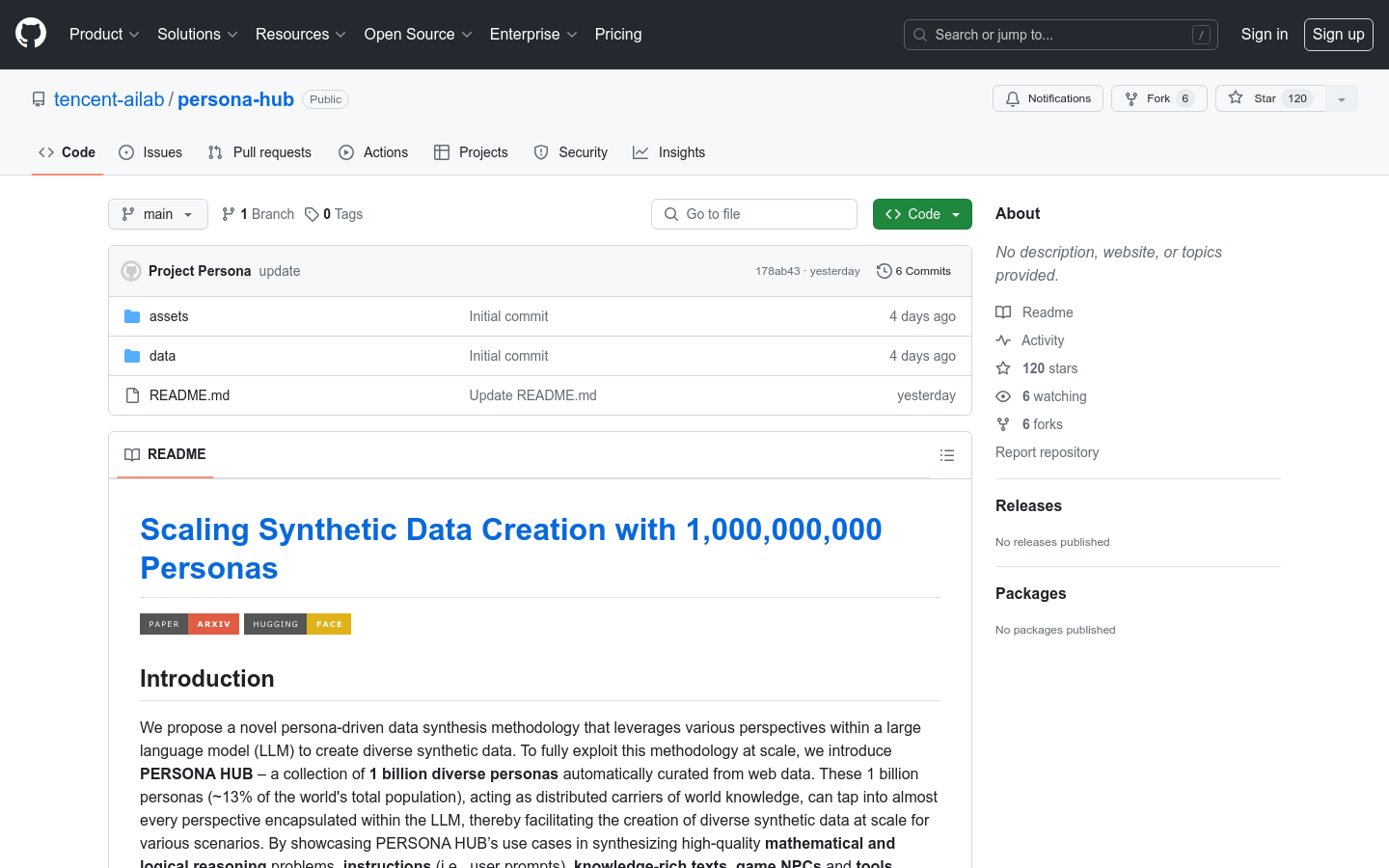Expand the Resources menu
The width and height of the screenshot is (1389, 868).
click(x=300, y=35)
